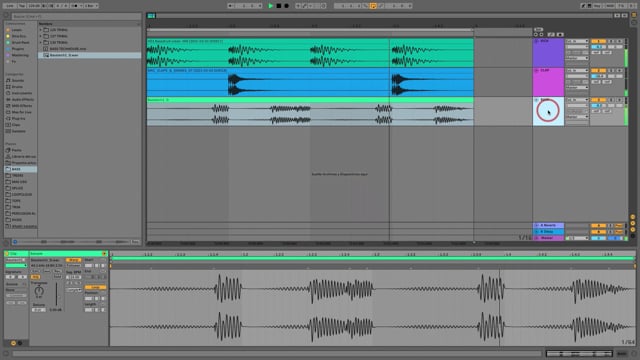Open the Clips category in browser
The width and height of the screenshot is (640, 360).
point(16,125)
